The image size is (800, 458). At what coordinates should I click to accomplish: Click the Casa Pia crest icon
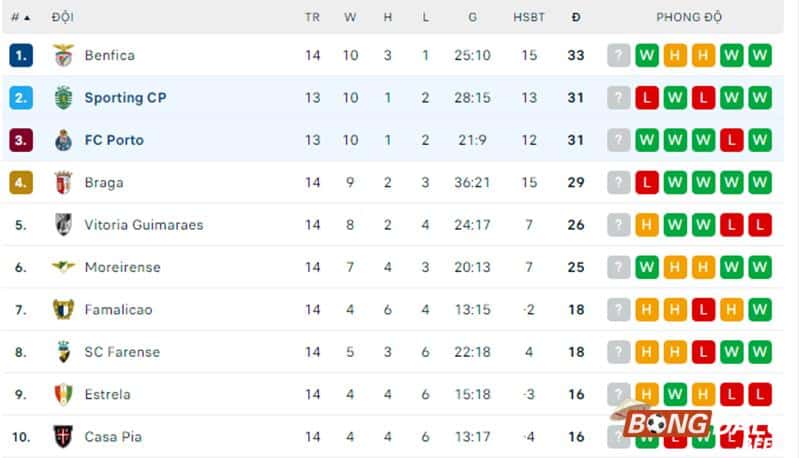pos(64,436)
